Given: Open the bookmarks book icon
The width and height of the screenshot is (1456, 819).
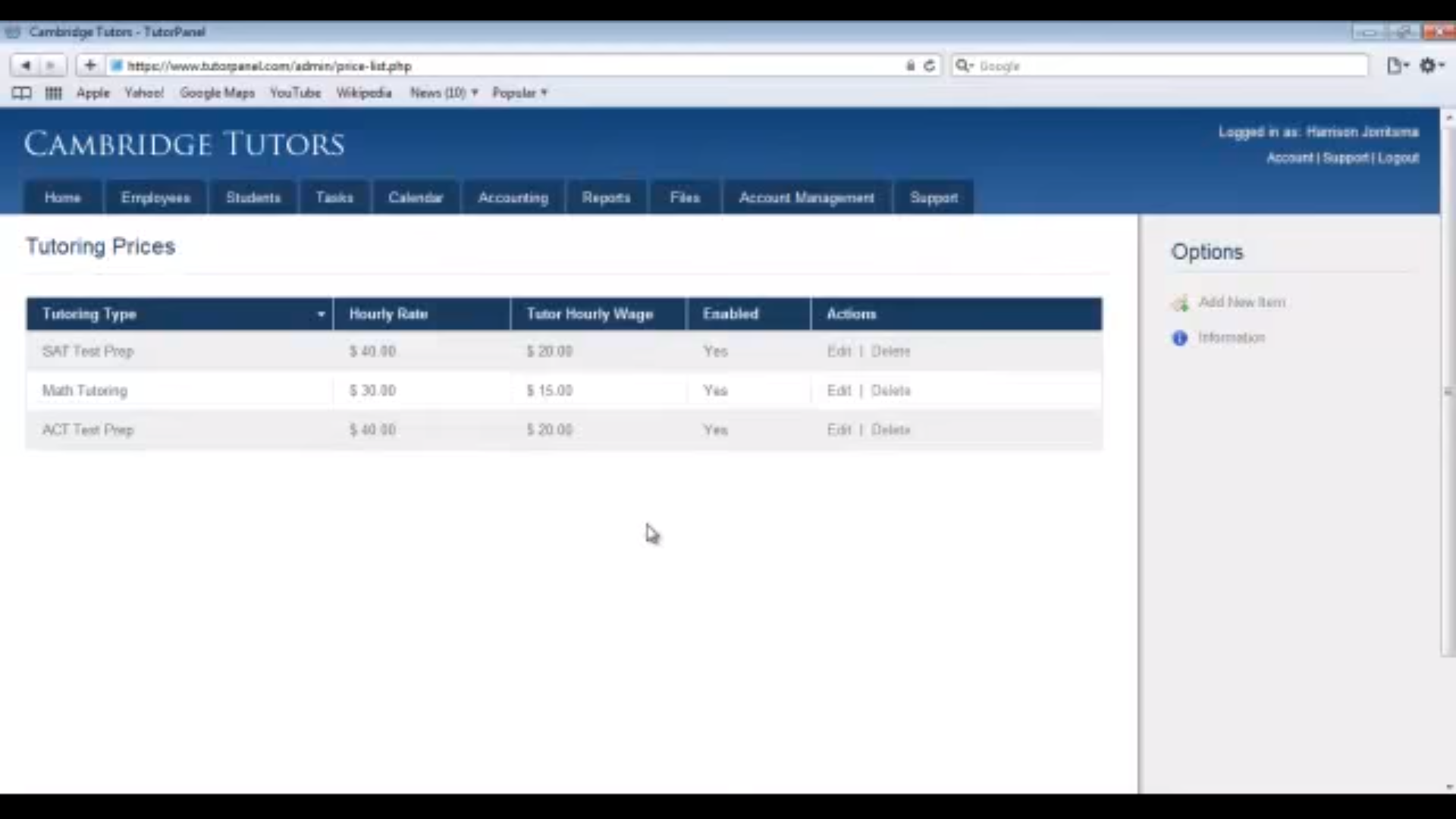Looking at the screenshot, I should click(21, 93).
